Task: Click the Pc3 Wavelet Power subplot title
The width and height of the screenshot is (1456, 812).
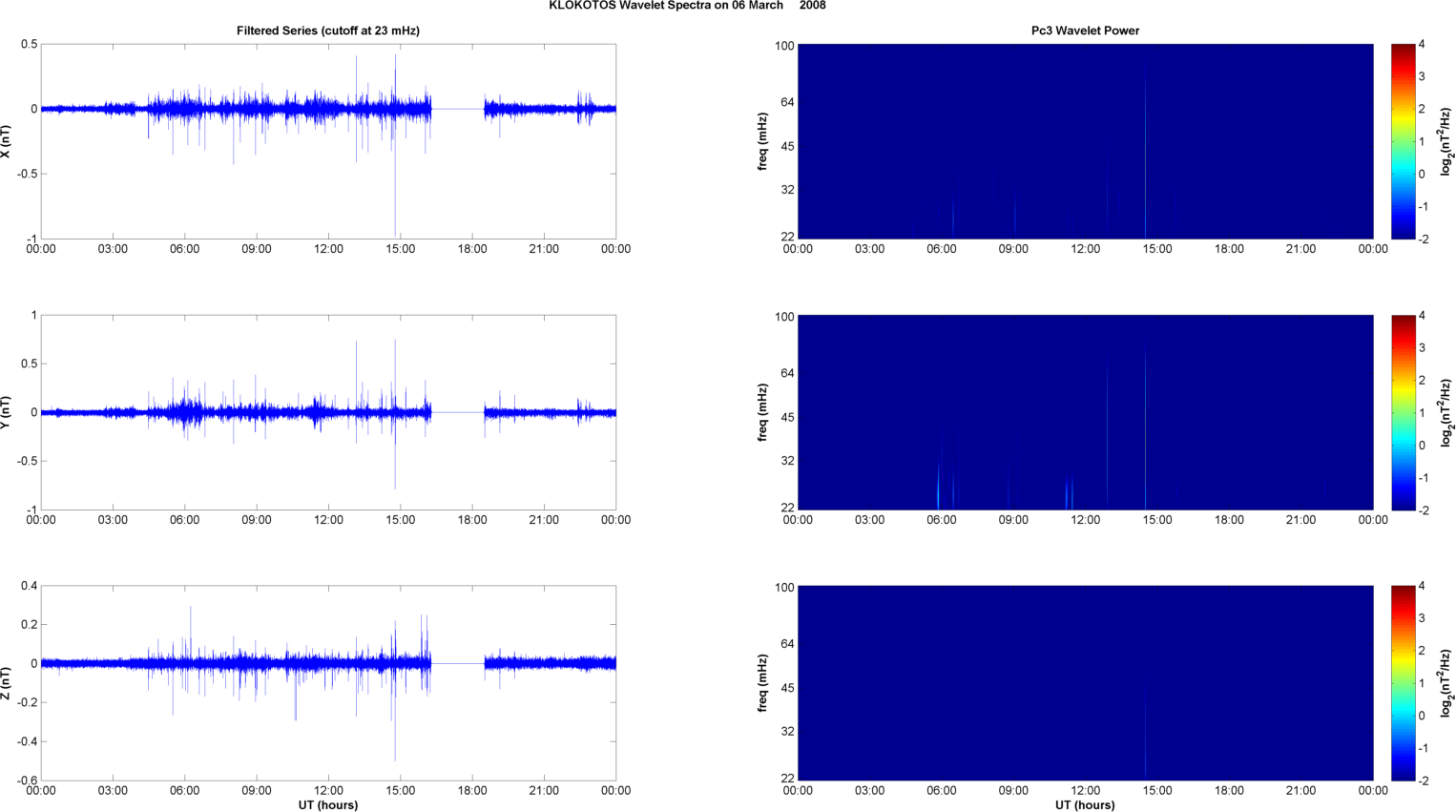Action: click(x=1085, y=31)
